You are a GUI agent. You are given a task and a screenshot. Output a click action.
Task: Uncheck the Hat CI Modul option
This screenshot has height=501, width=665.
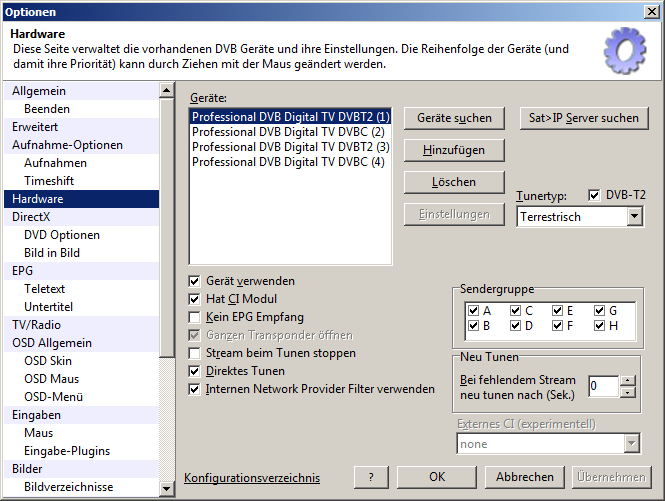point(195,299)
